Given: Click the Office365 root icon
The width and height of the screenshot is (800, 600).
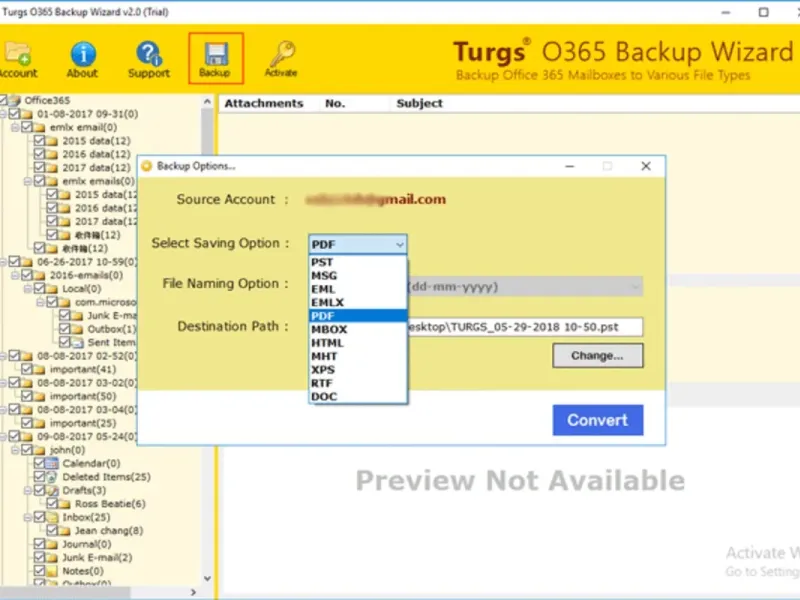Looking at the screenshot, I should click(x=15, y=100).
